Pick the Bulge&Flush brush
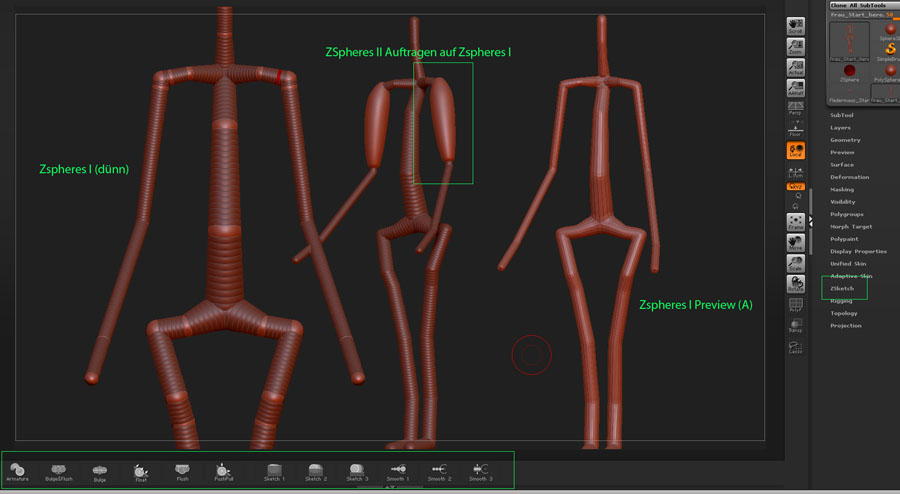 (x=59, y=471)
